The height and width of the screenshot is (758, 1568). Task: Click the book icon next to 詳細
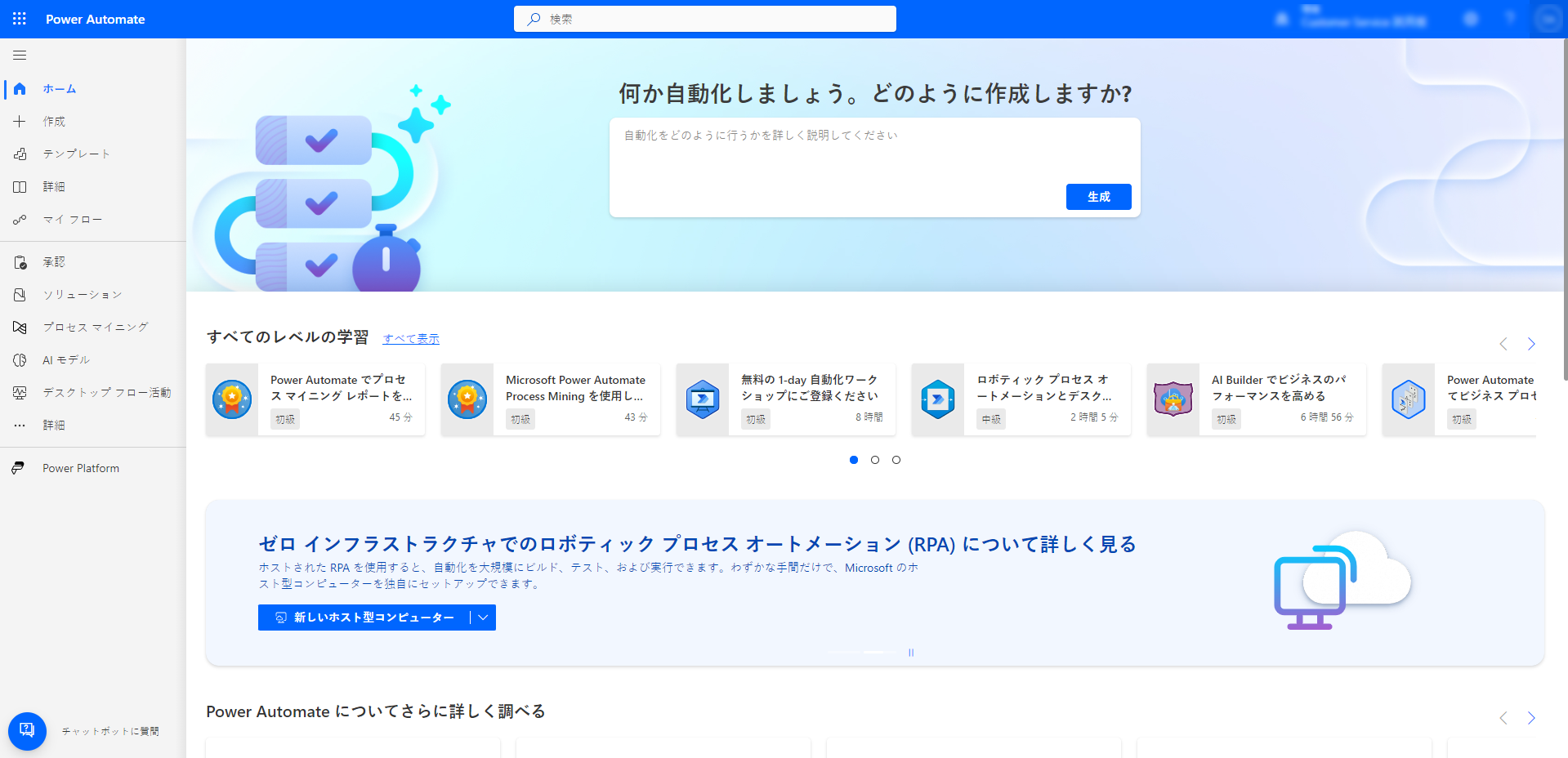click(x=20, y=187)
